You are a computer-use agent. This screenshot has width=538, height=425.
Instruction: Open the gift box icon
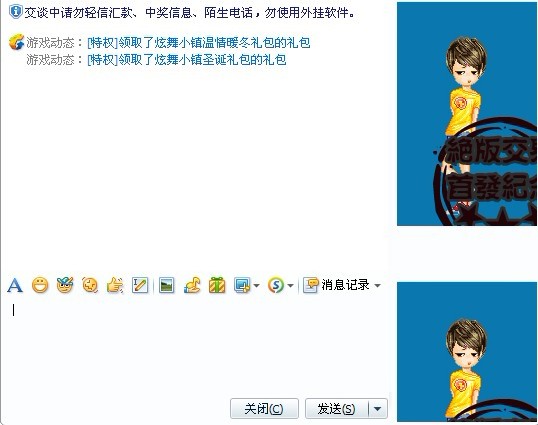217,285
